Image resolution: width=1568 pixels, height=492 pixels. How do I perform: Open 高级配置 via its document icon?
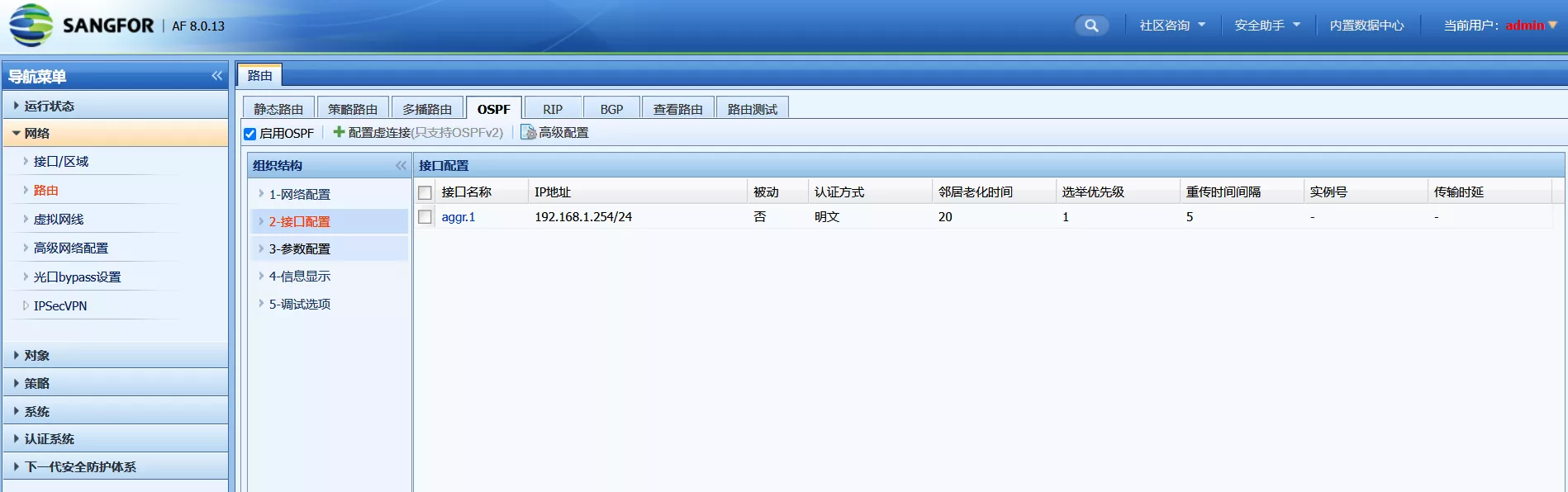pos(528,132)
